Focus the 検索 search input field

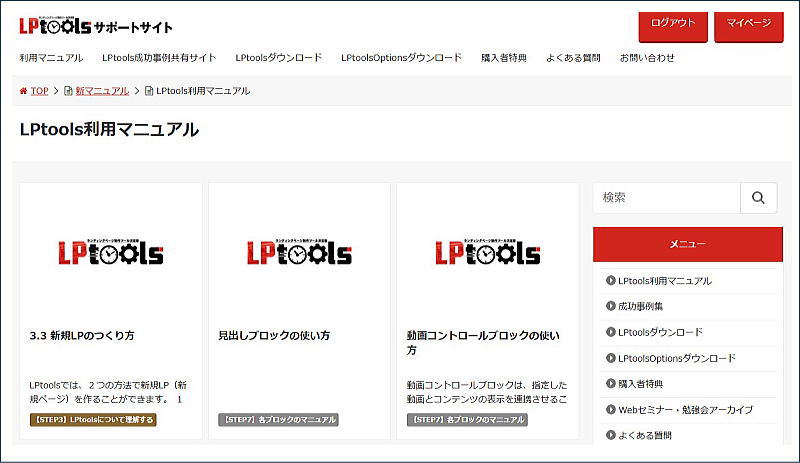(666, 198)
